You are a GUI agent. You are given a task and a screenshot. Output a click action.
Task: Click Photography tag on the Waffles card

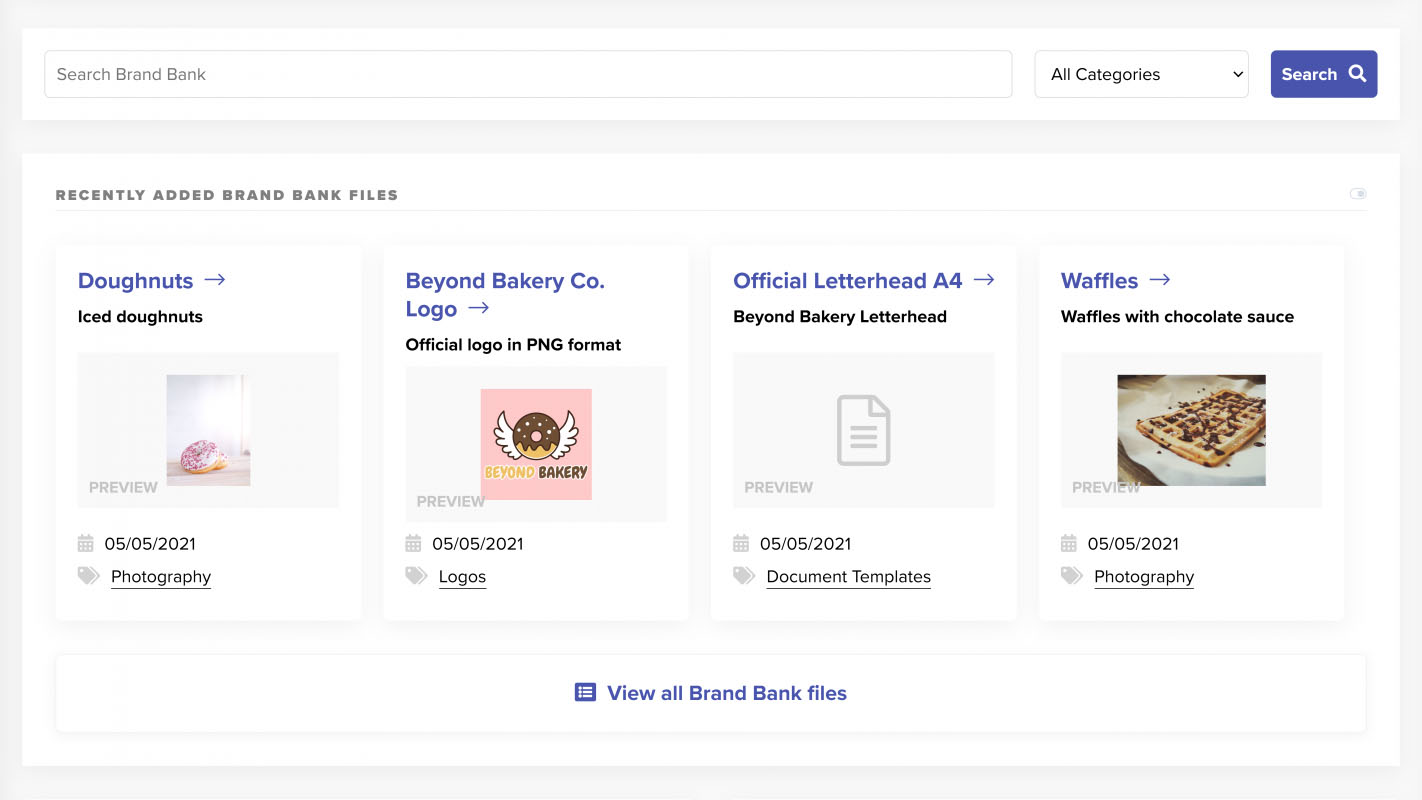point(1144,577)
